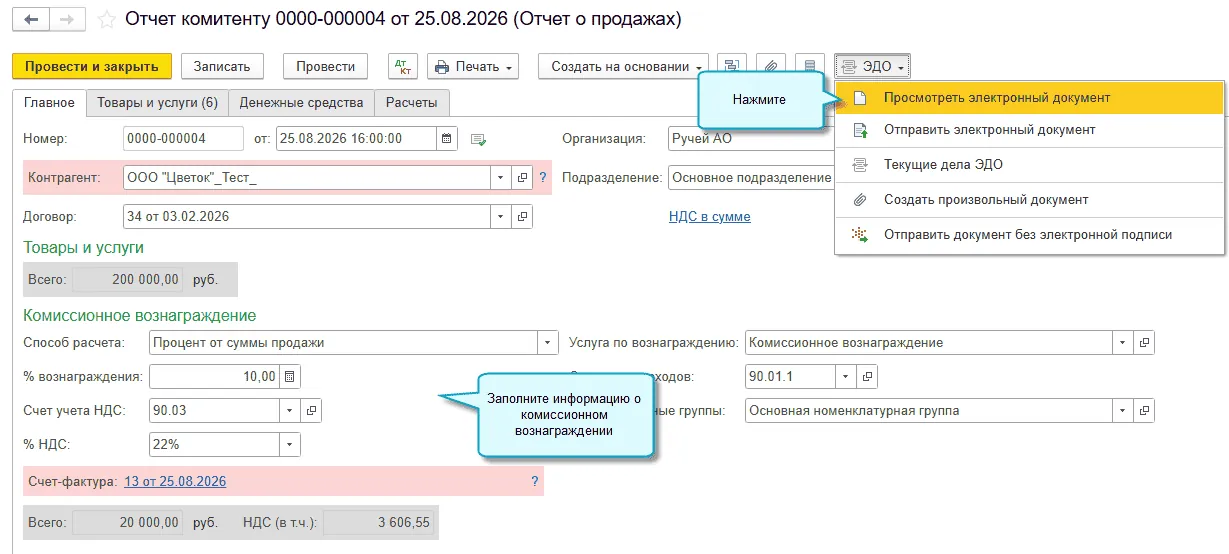Click the paperclip icon of Создать произвольный документ
The image size is (1229, 554).
point(859,200)
